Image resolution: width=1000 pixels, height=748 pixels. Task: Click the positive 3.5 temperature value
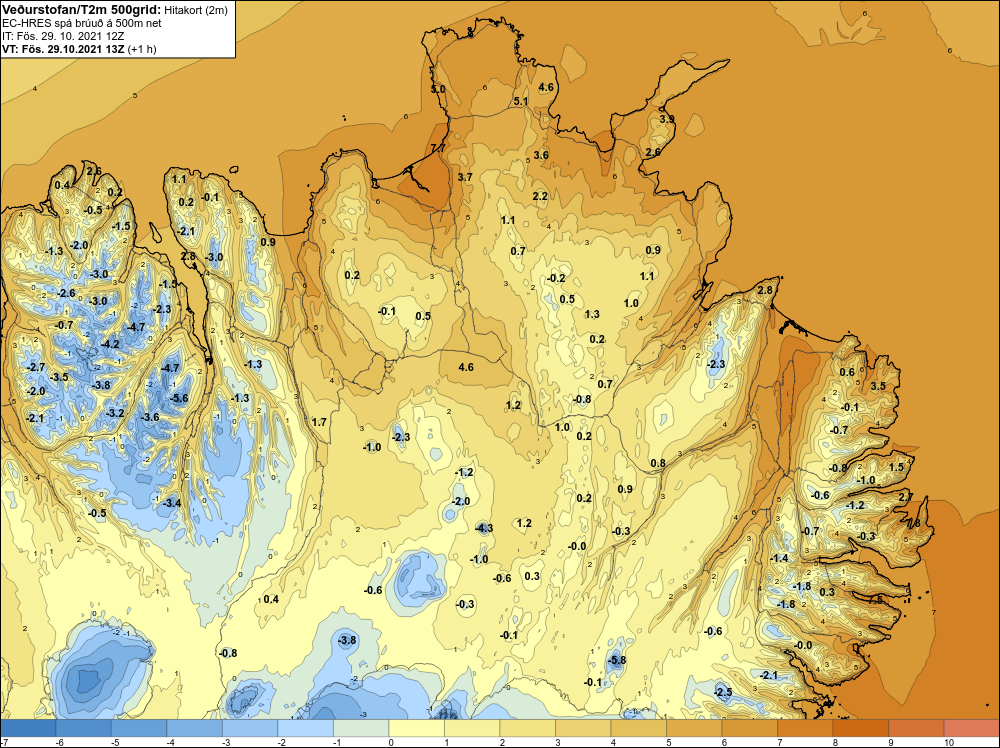(x=878, y=386)
